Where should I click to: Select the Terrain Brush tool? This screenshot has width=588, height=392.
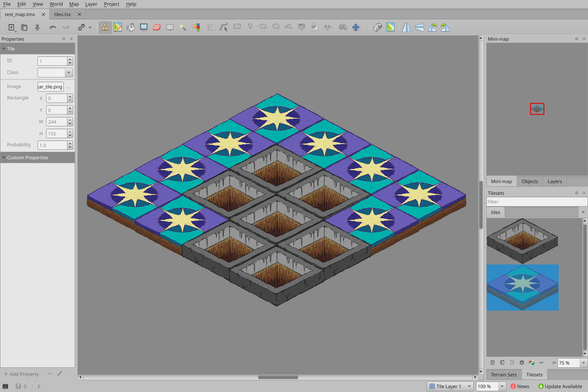coord(118,27)
